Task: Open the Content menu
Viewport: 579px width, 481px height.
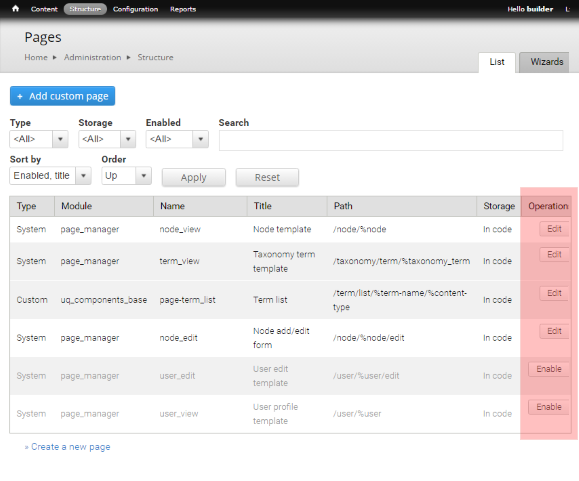Action: [44, 9]
